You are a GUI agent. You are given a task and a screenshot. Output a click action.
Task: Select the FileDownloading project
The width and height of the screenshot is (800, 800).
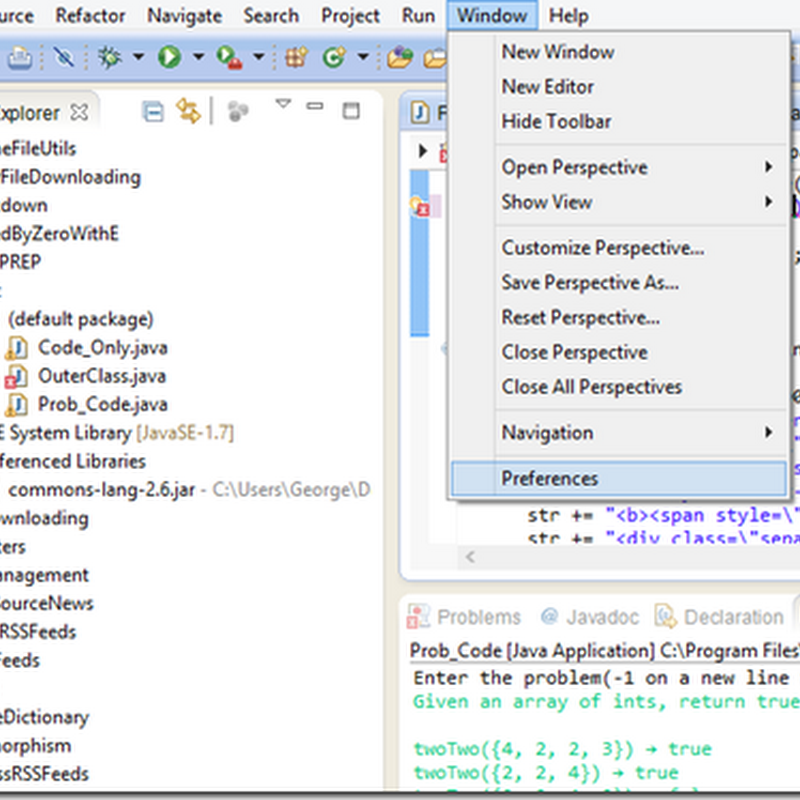click(70, 178)
